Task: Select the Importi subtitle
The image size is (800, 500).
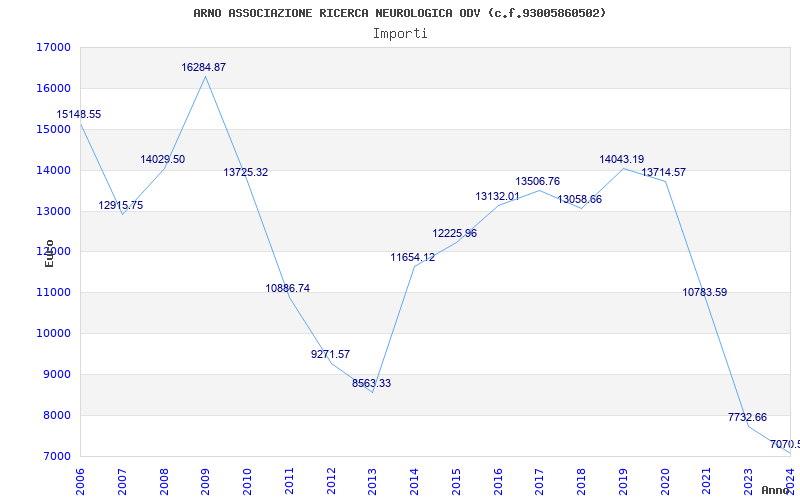Action: pos(400,34)
